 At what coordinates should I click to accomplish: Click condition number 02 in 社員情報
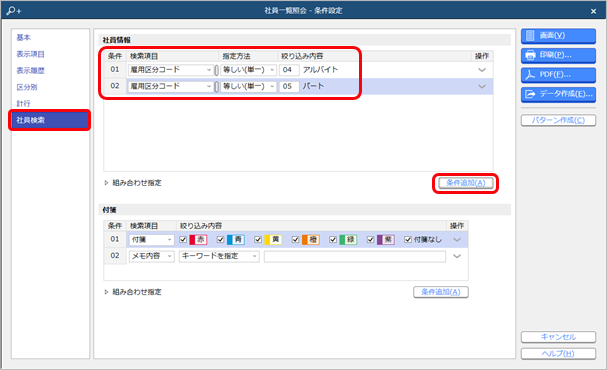coord(115,86)
